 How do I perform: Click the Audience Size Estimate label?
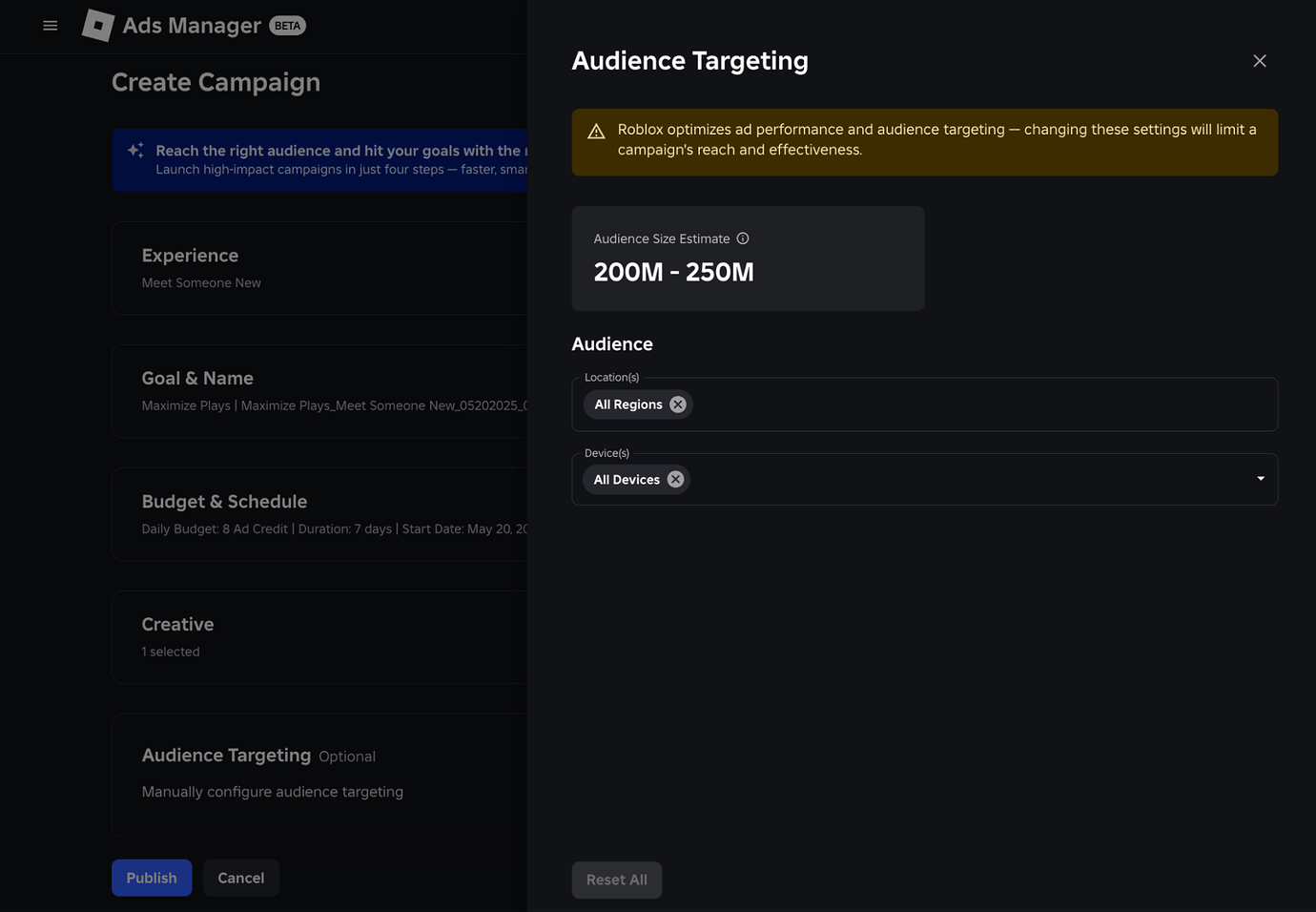point(662,238)
